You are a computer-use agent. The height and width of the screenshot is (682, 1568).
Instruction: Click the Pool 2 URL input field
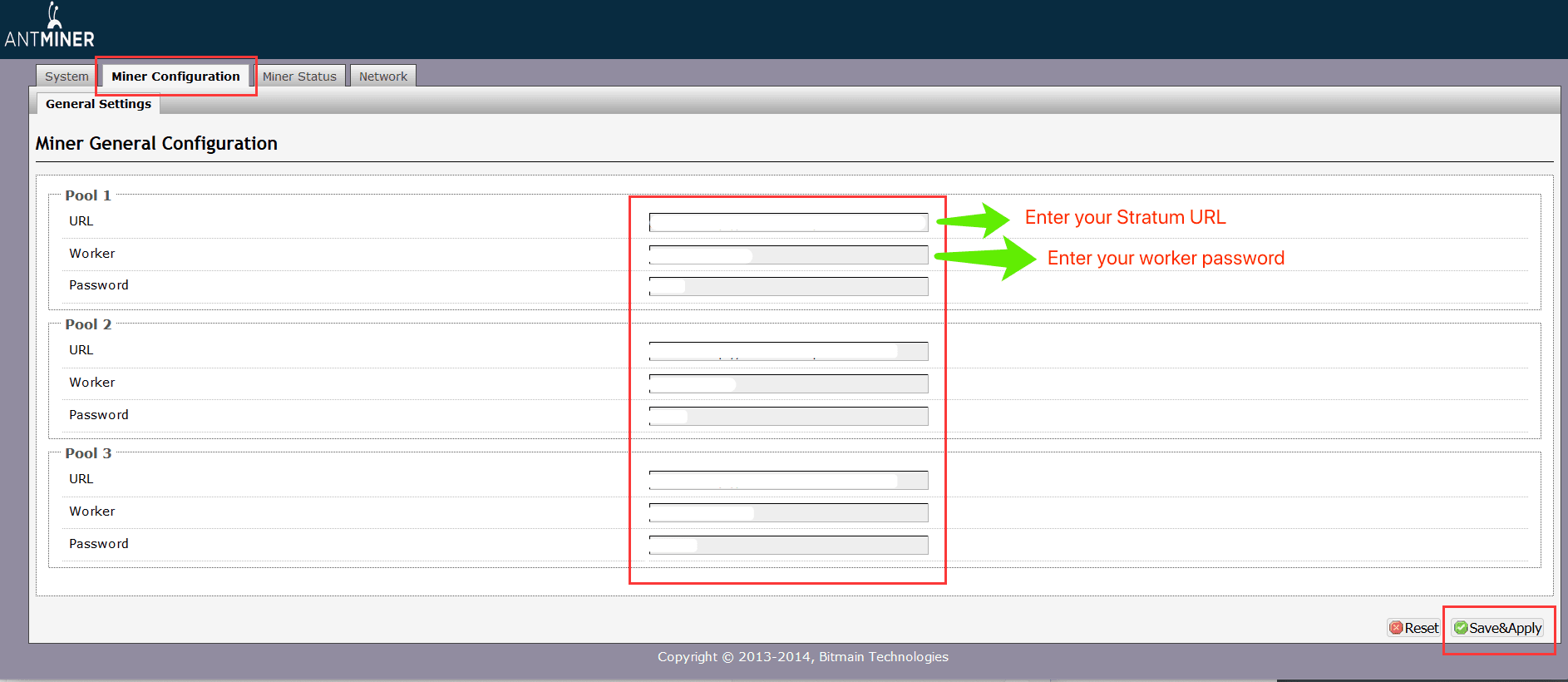click(788, 351)
